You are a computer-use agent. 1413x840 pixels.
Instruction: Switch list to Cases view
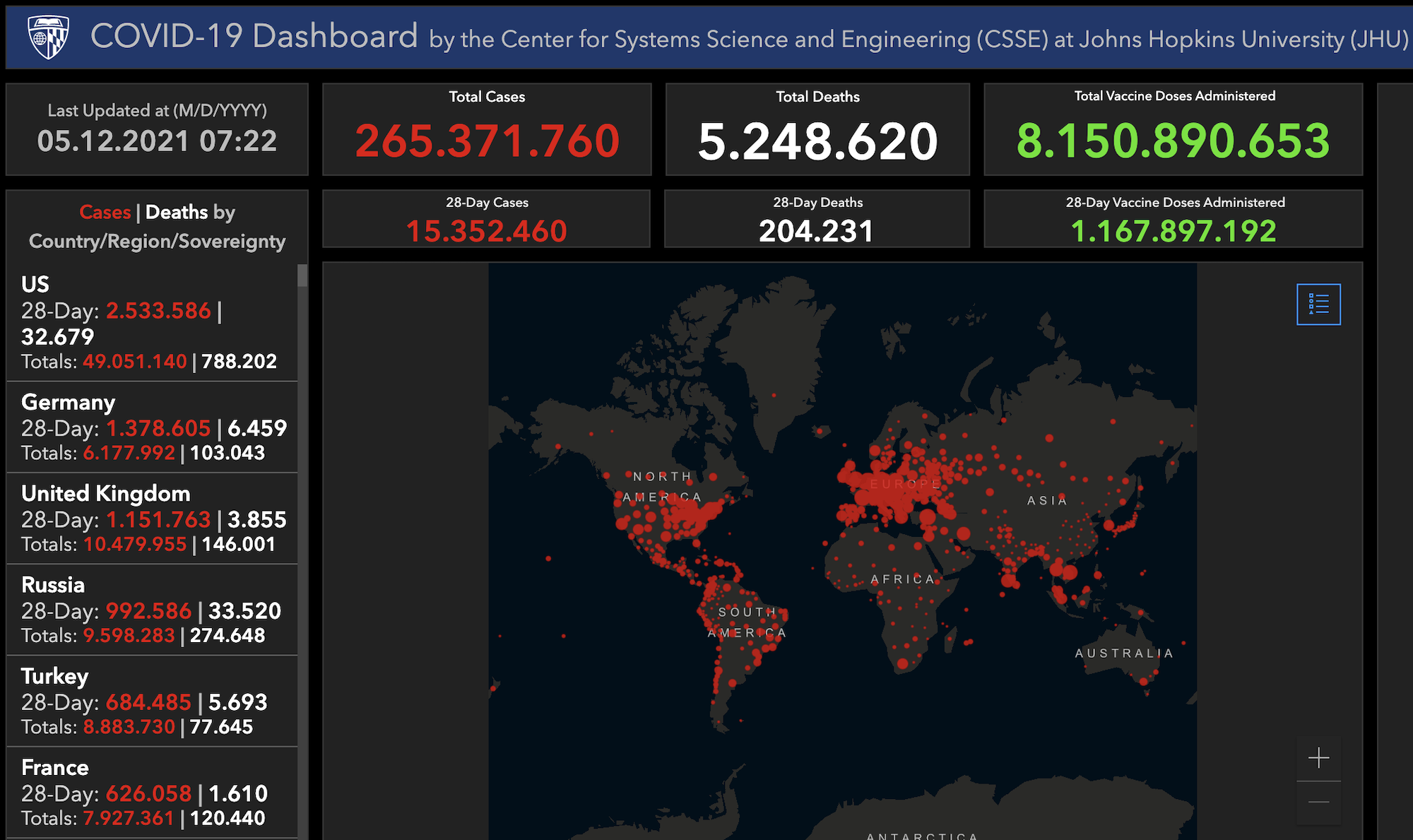pyautogui.click(x=105, y=212)
